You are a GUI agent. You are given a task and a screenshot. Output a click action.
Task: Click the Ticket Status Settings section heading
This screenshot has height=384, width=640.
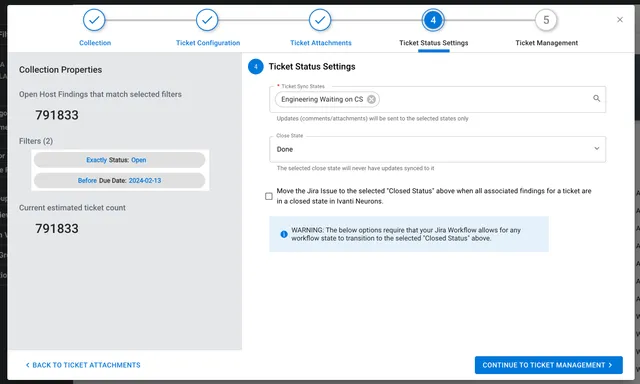pos(312,67)
